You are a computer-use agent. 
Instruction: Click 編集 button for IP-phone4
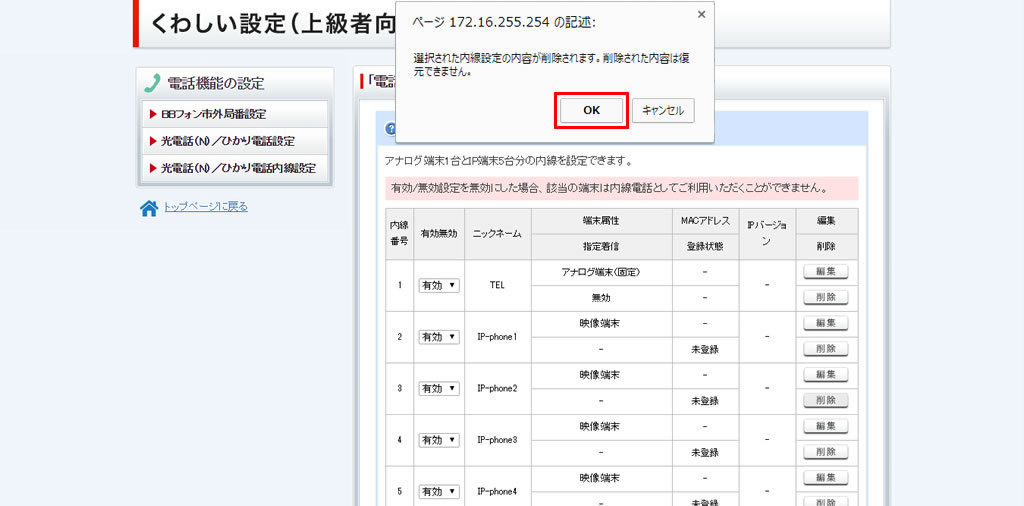pyautogui.click(x=825, y=478)
